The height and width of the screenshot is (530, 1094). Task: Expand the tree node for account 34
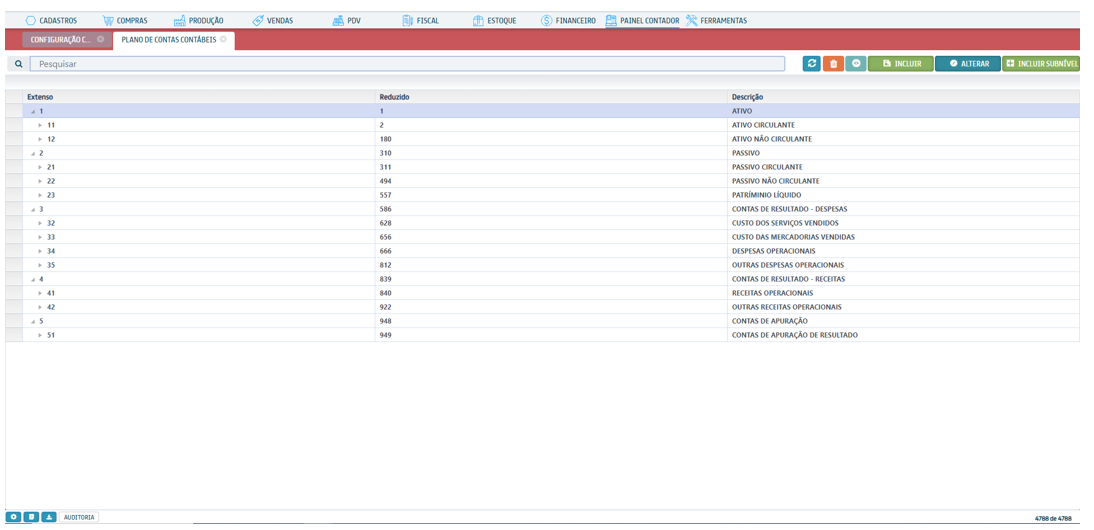click(x=40, y=251)
